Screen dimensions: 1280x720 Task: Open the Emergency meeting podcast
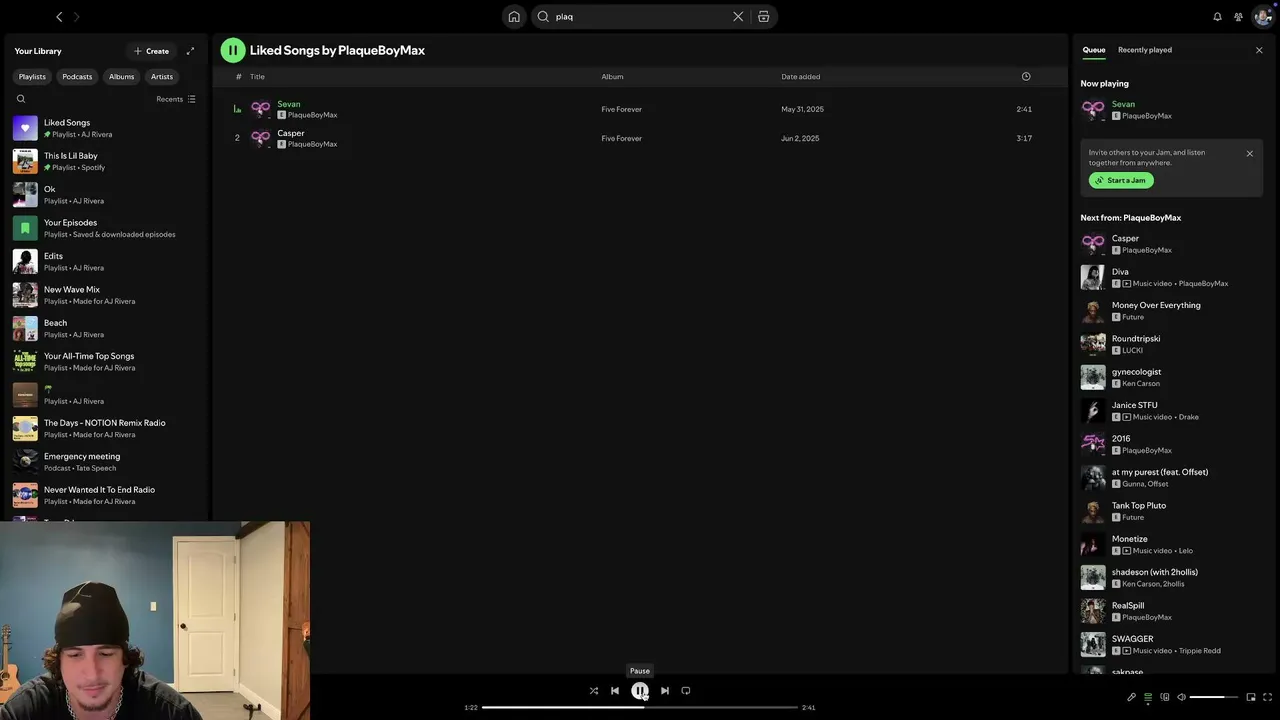(108, 462)
